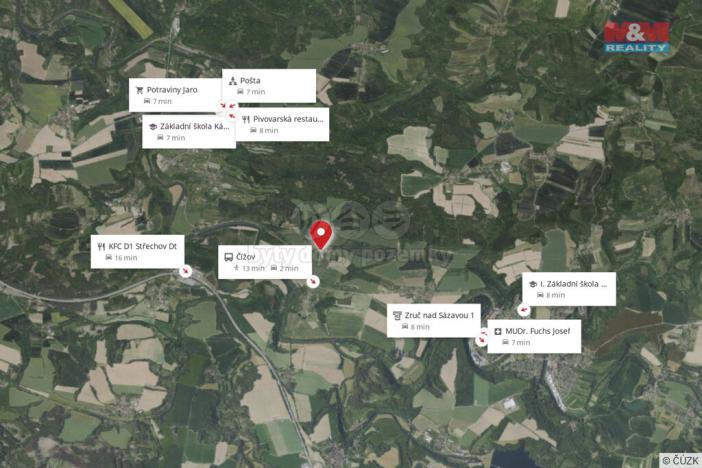Click the Čížov bus stop icon
The image size is (702, 468).
pos(228,257)
